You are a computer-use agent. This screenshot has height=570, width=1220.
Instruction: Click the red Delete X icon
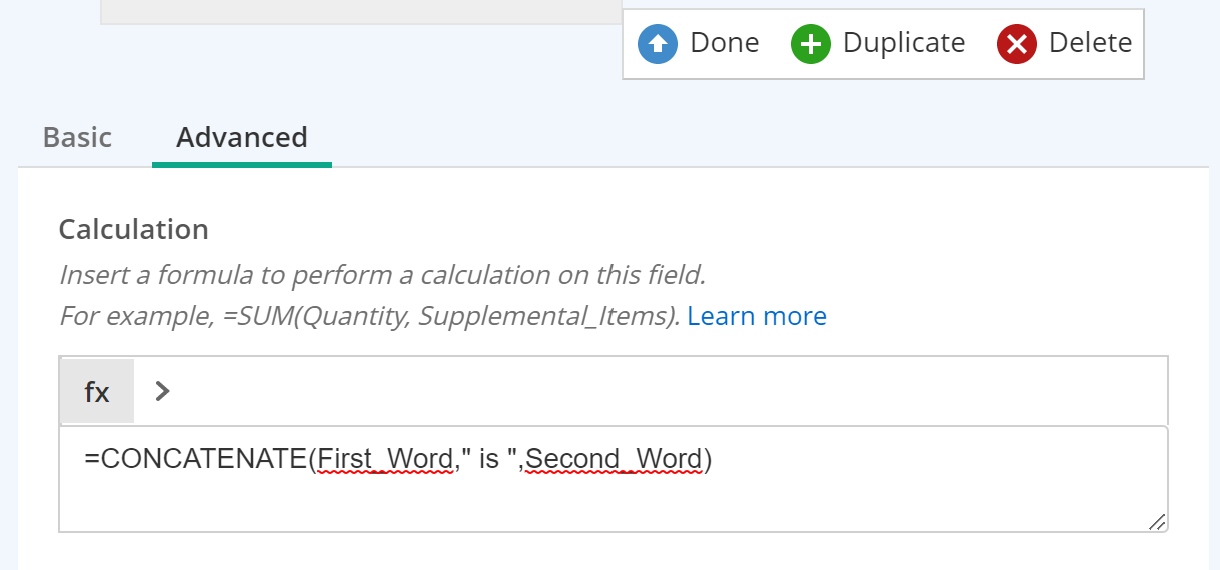pyautogui.click(x=1017, y=44)
